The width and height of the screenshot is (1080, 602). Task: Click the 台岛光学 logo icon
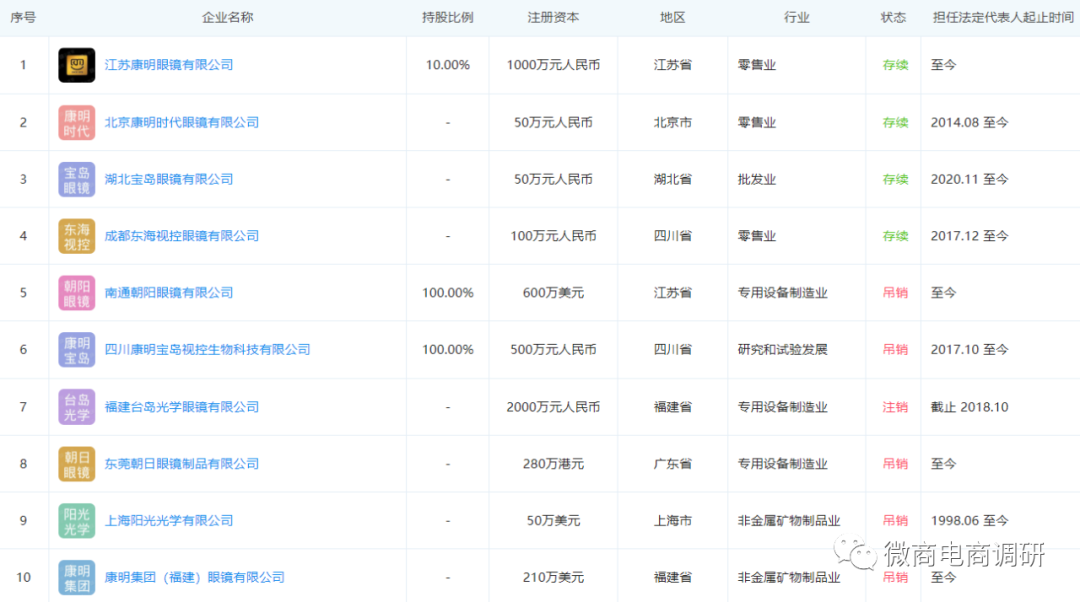click(x=76, y=406)
